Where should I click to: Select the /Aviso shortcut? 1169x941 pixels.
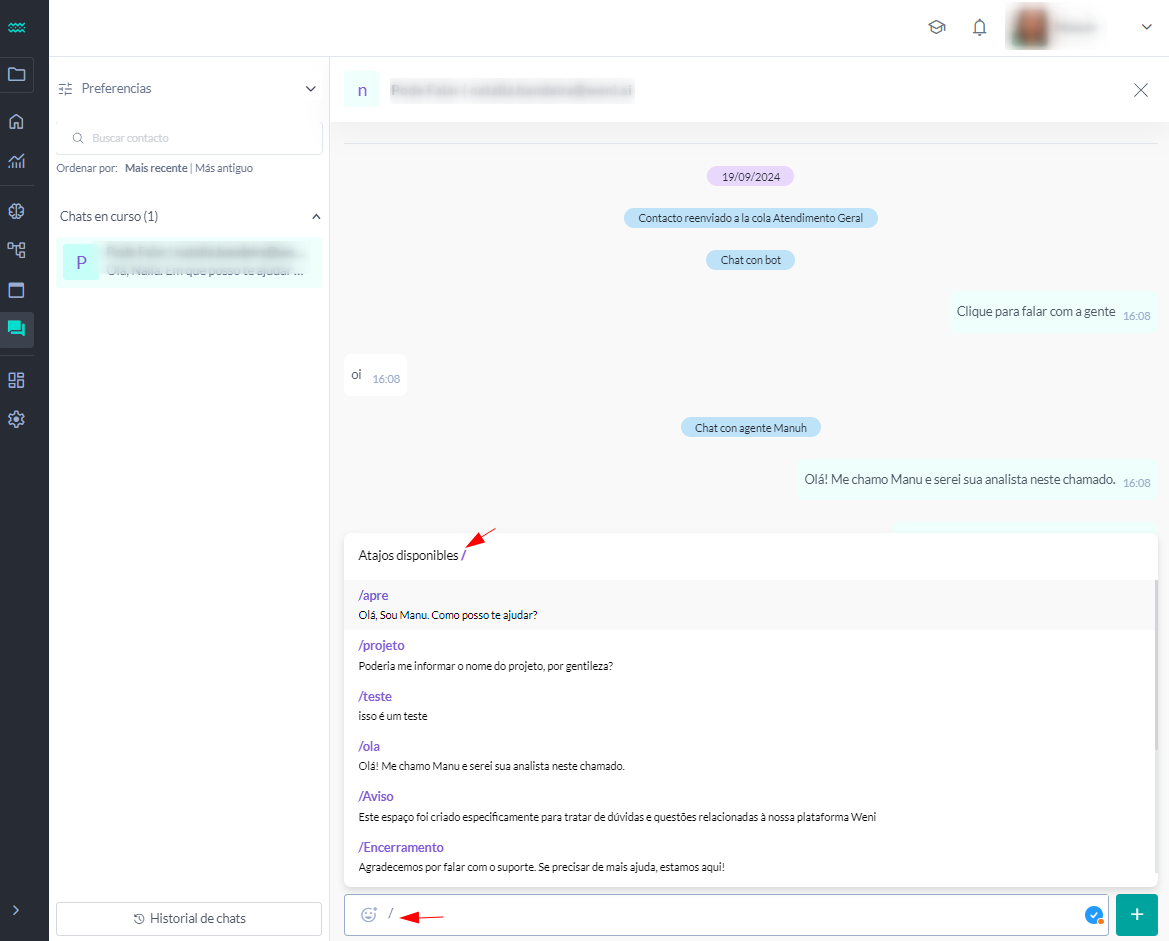[750, 806]
